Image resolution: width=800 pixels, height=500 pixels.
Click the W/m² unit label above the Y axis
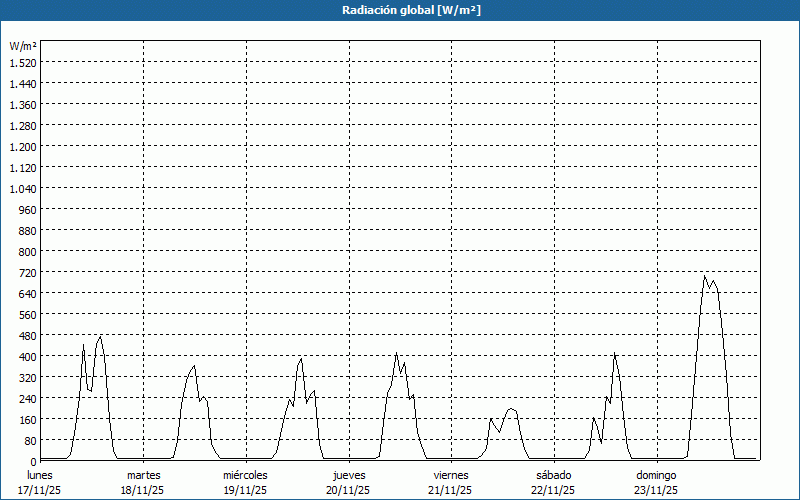pos(23,46)
